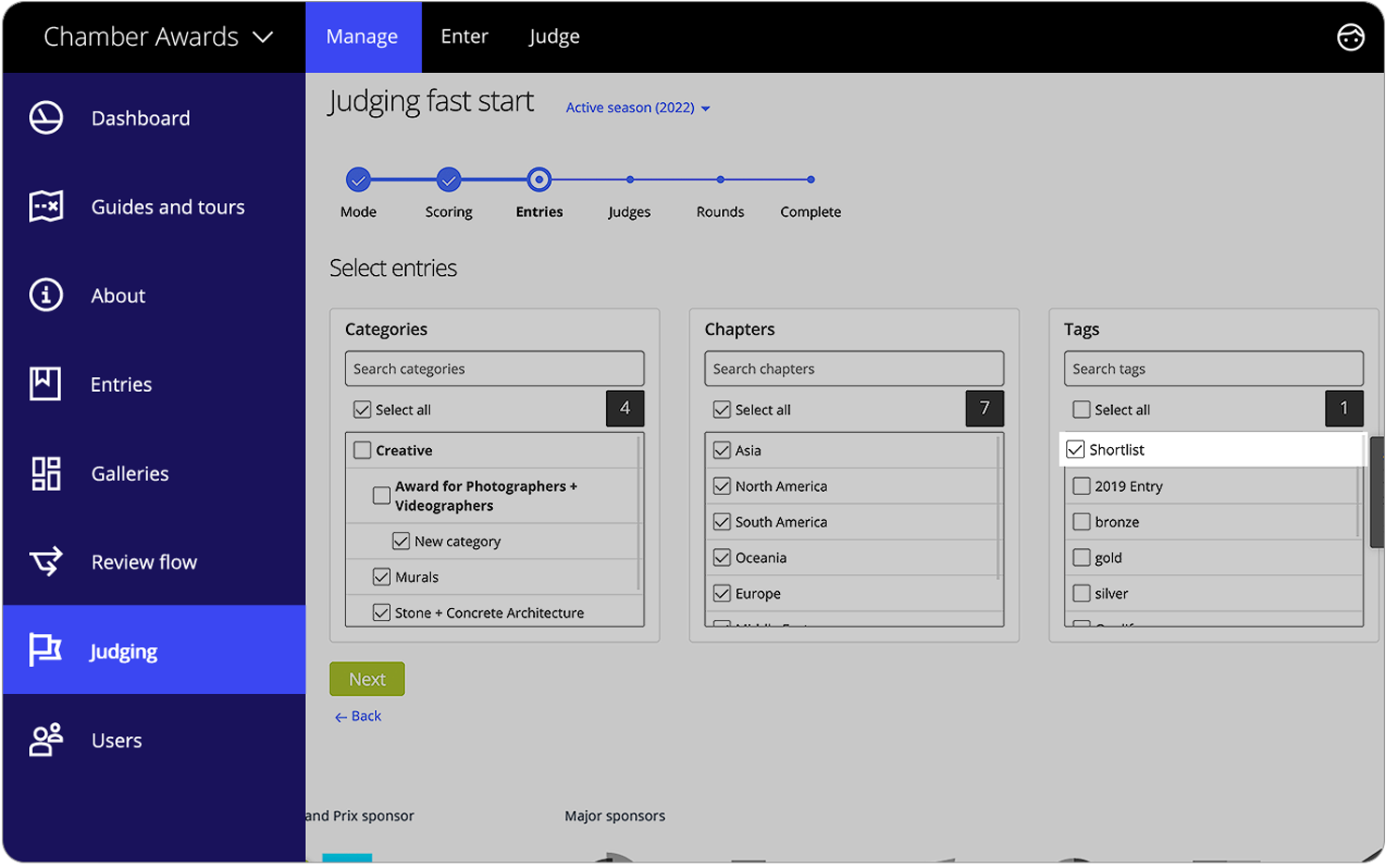Open the Active season (2022) selector
The width and height of the screenshot is (1386, 868).
pos(637,108)
